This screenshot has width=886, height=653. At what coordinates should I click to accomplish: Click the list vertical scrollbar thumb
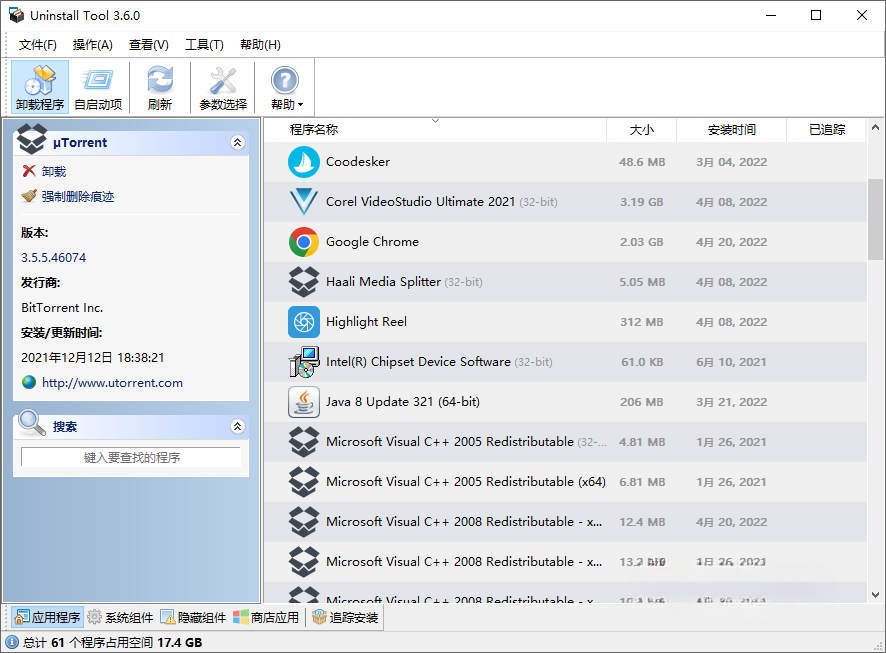tap(875, 219)
